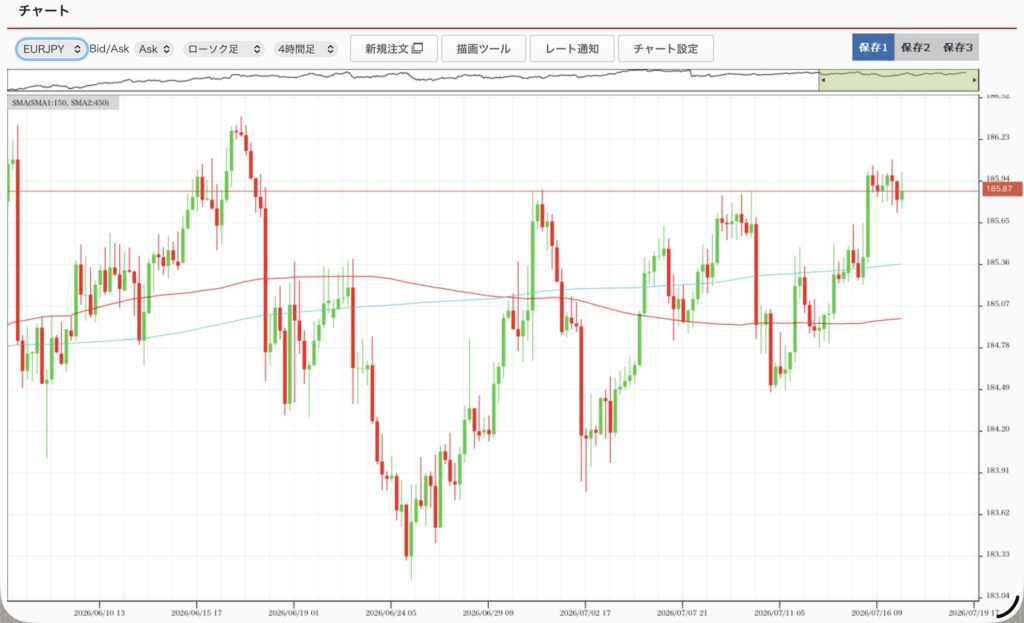Click the Bid/Ask label text

coord(109,49)
